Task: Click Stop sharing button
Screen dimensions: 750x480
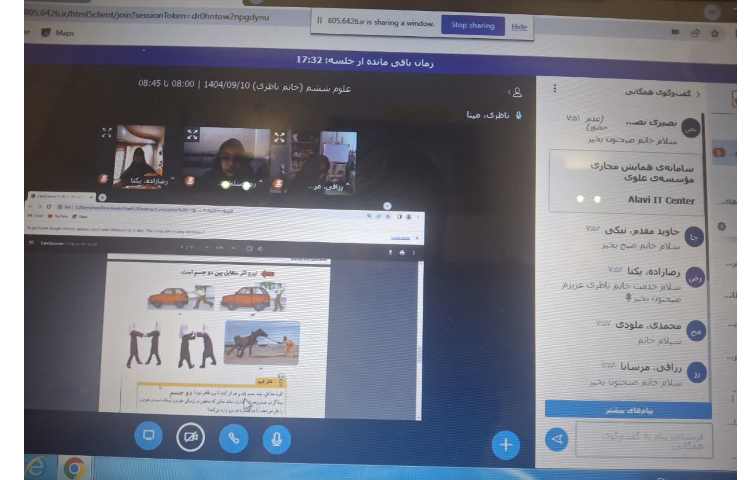Action: (x=472, y=25)
